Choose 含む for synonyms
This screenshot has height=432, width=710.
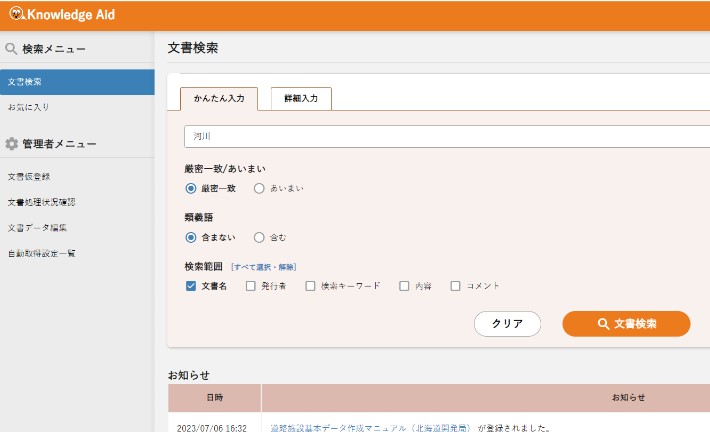pos(259,237)
